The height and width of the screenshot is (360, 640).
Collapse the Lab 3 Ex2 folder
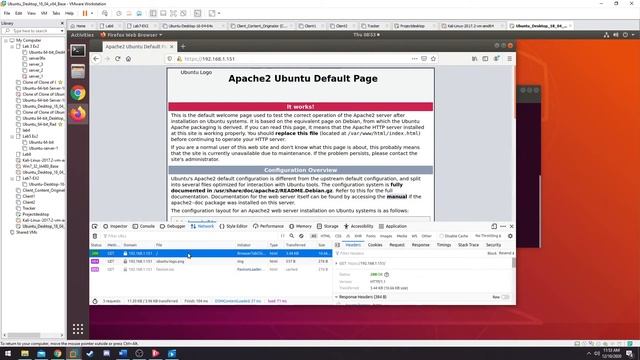pos(12,47)
